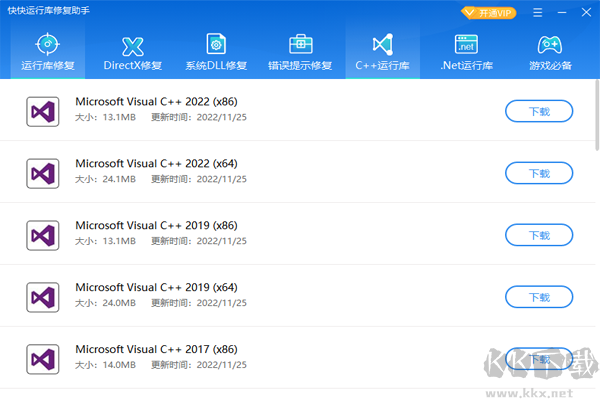
Task: Open the 运行库修复 tab
Action: [x=47, y=52]
